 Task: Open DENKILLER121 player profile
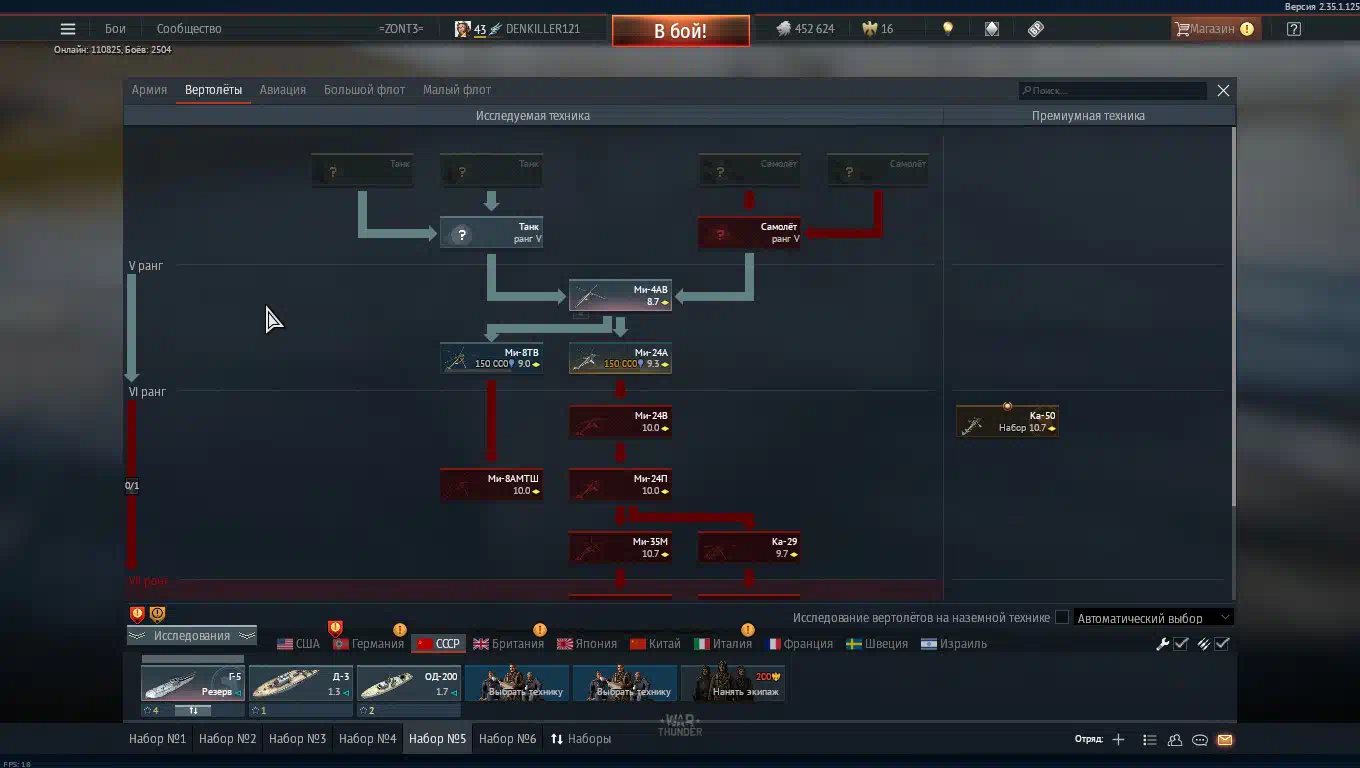point(518,29)
